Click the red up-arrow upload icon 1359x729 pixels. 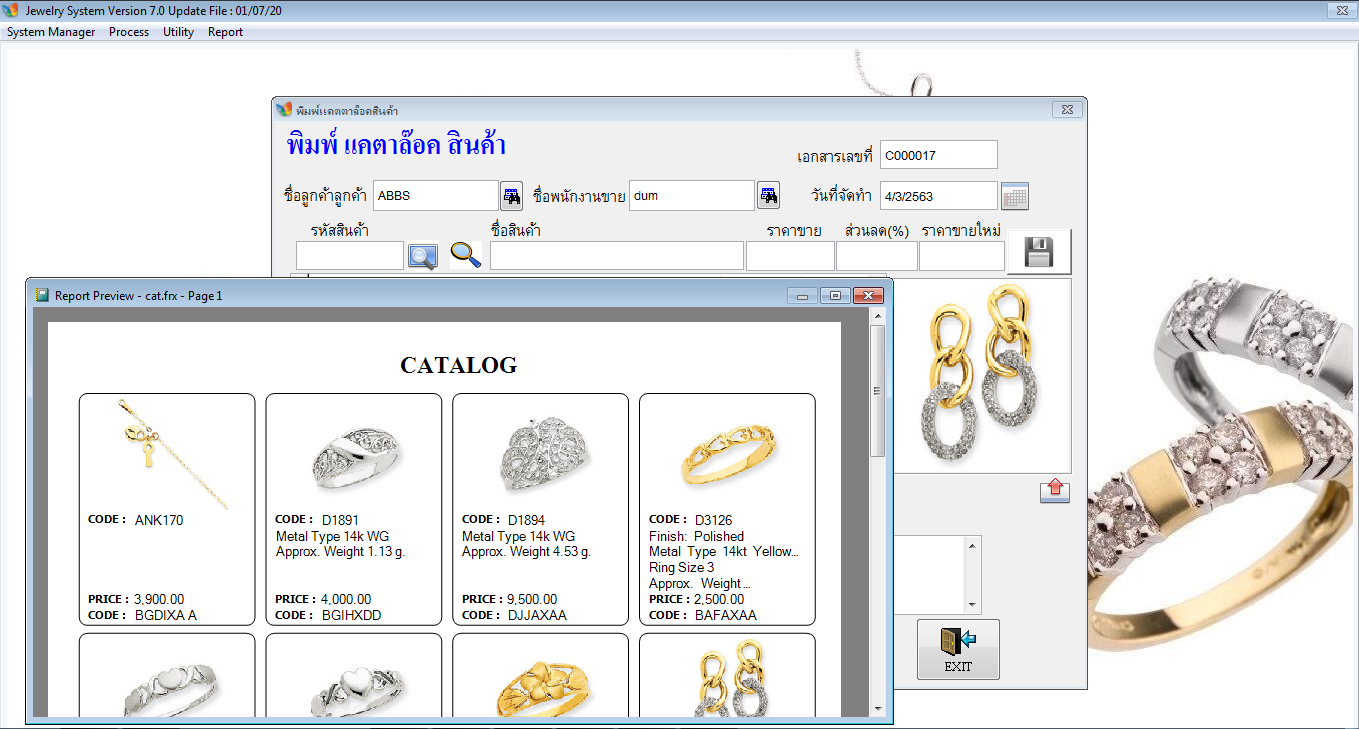tap(1055, 491)
